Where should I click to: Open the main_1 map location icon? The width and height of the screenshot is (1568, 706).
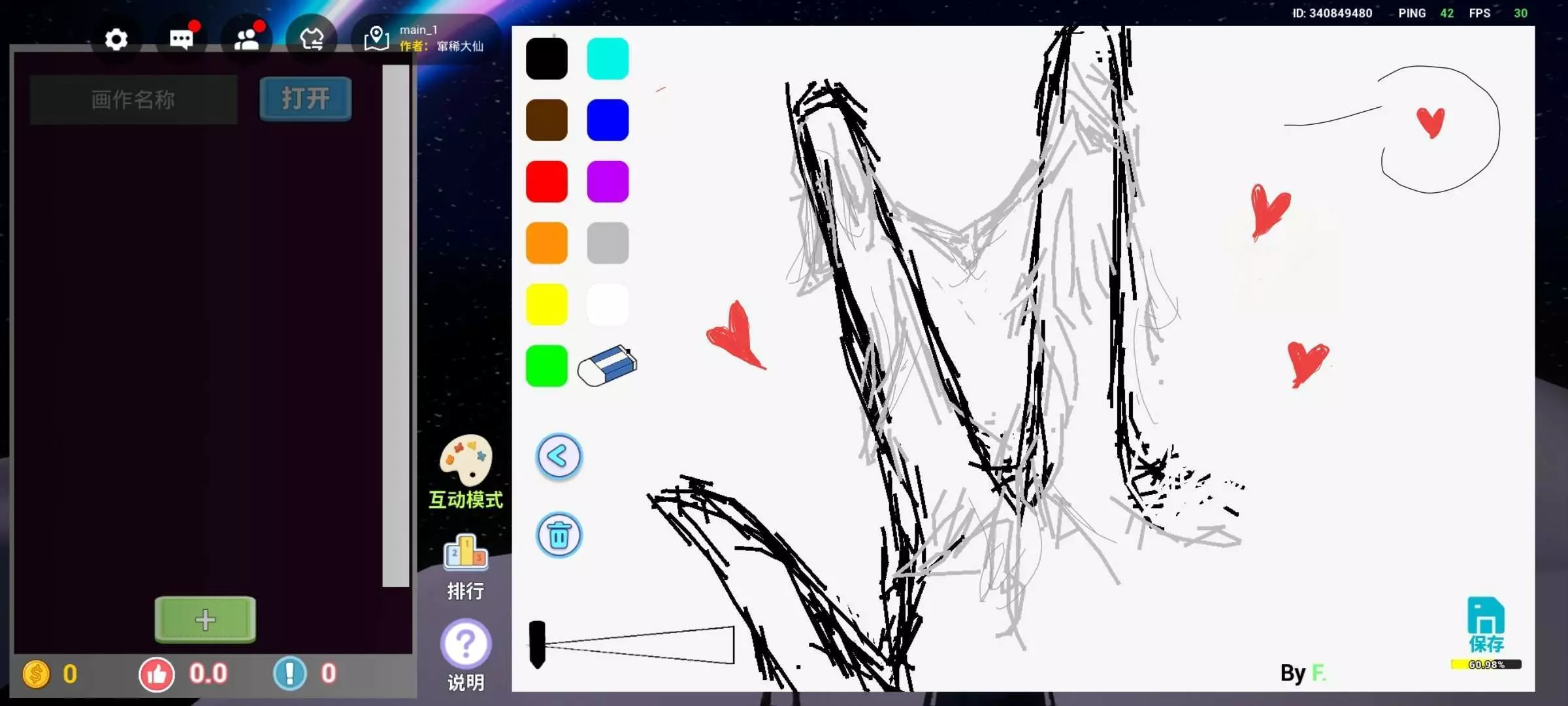tap(377, 39)
